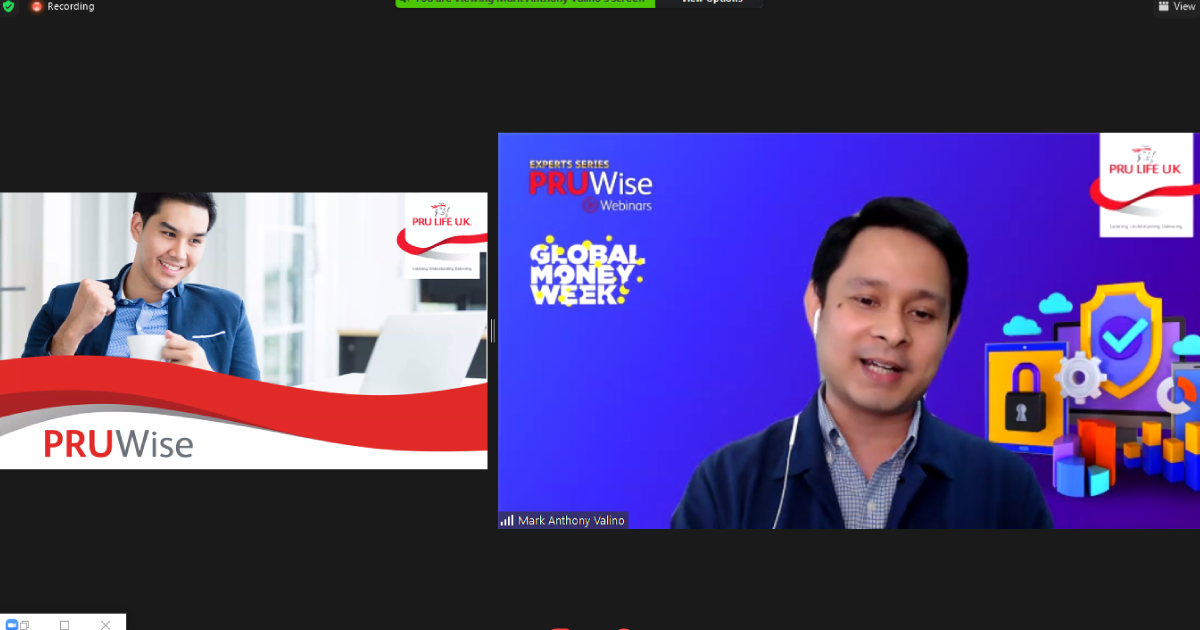Click the shared PRUWise slide
This screenshot has height=630, width=1200.
click(244, 330)
